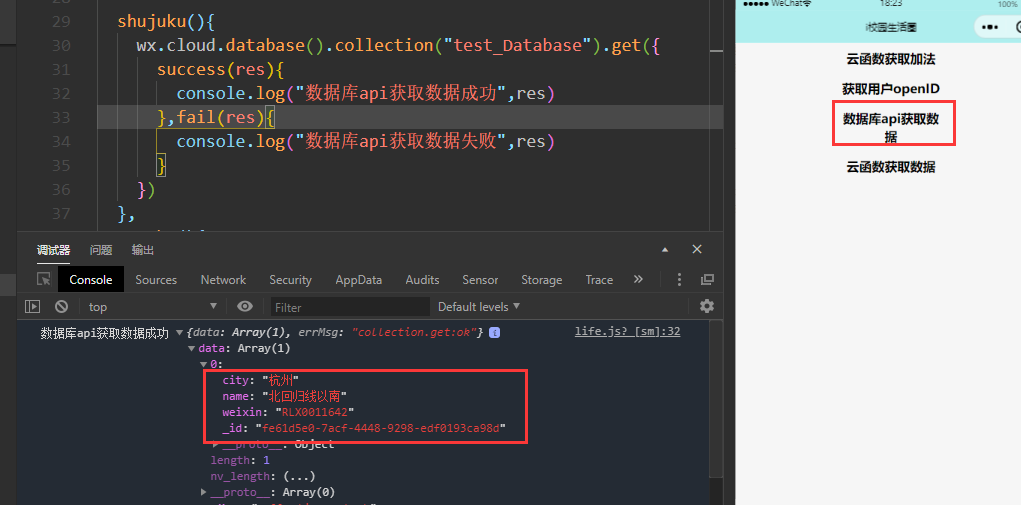This screenshot has width=1021, height=505.
Task: Click the 数据库api获取数据成功 console message
Action: tap(105, 333)
